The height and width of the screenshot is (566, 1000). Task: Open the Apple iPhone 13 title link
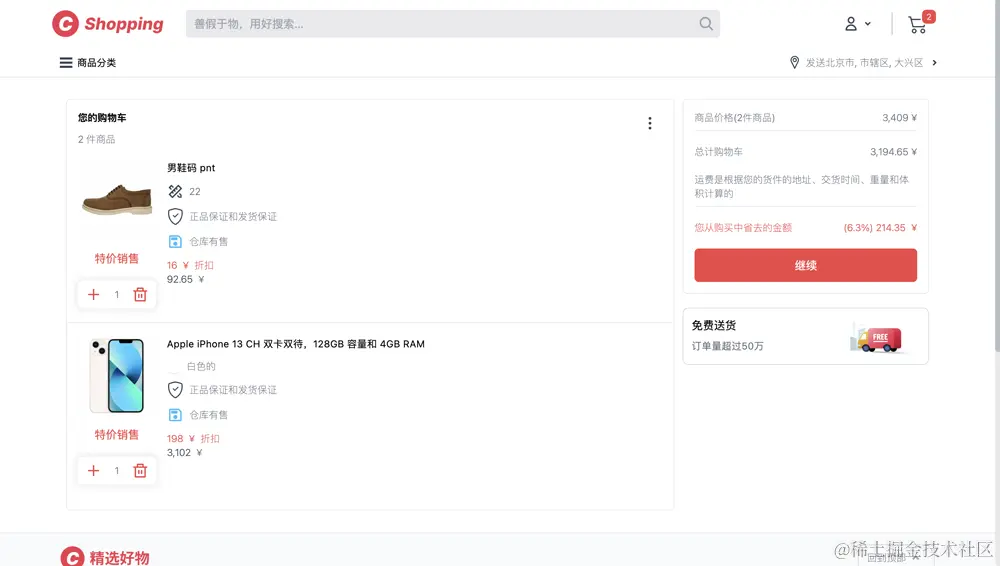295,344
